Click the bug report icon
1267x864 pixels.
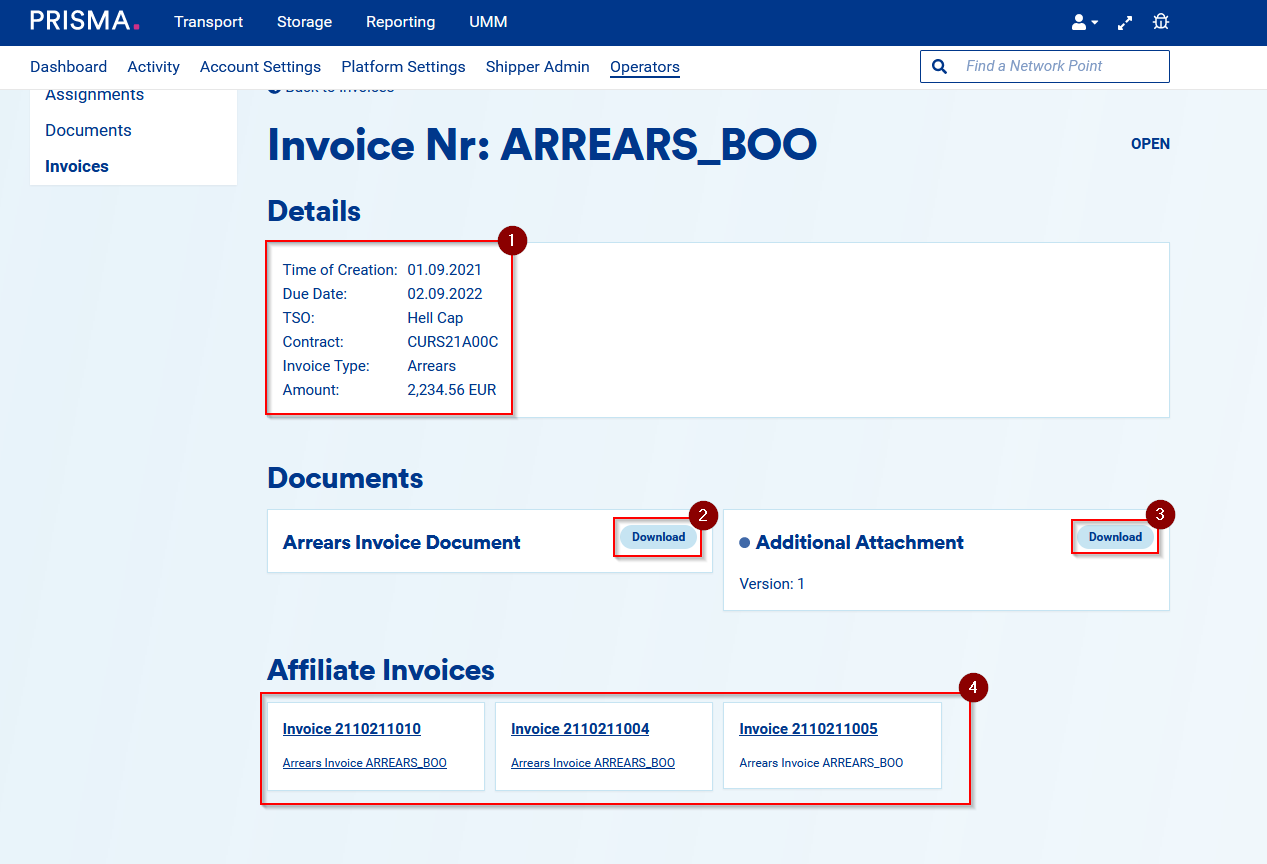click(x=1161, y=22)
